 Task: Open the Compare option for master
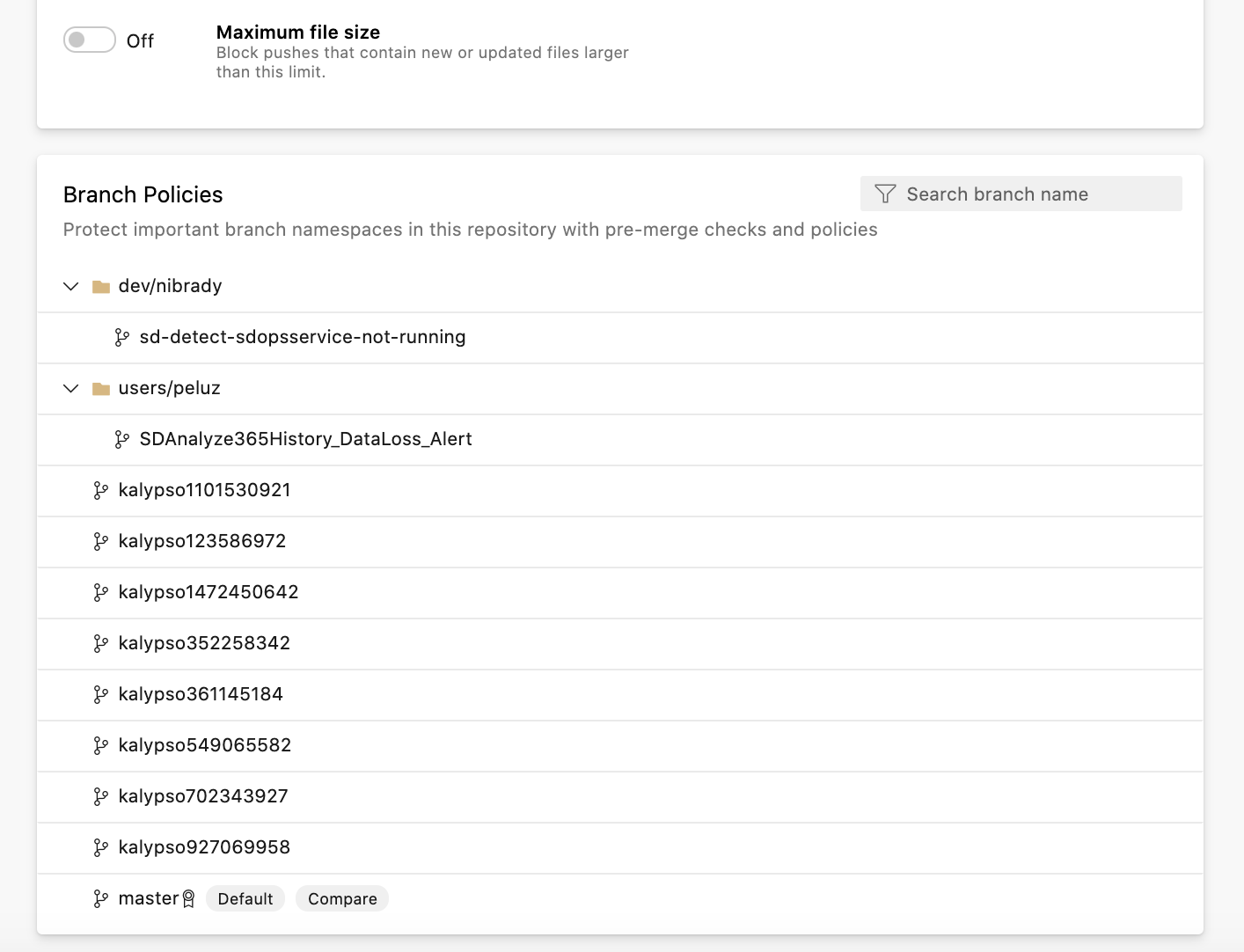pos(341,898)
